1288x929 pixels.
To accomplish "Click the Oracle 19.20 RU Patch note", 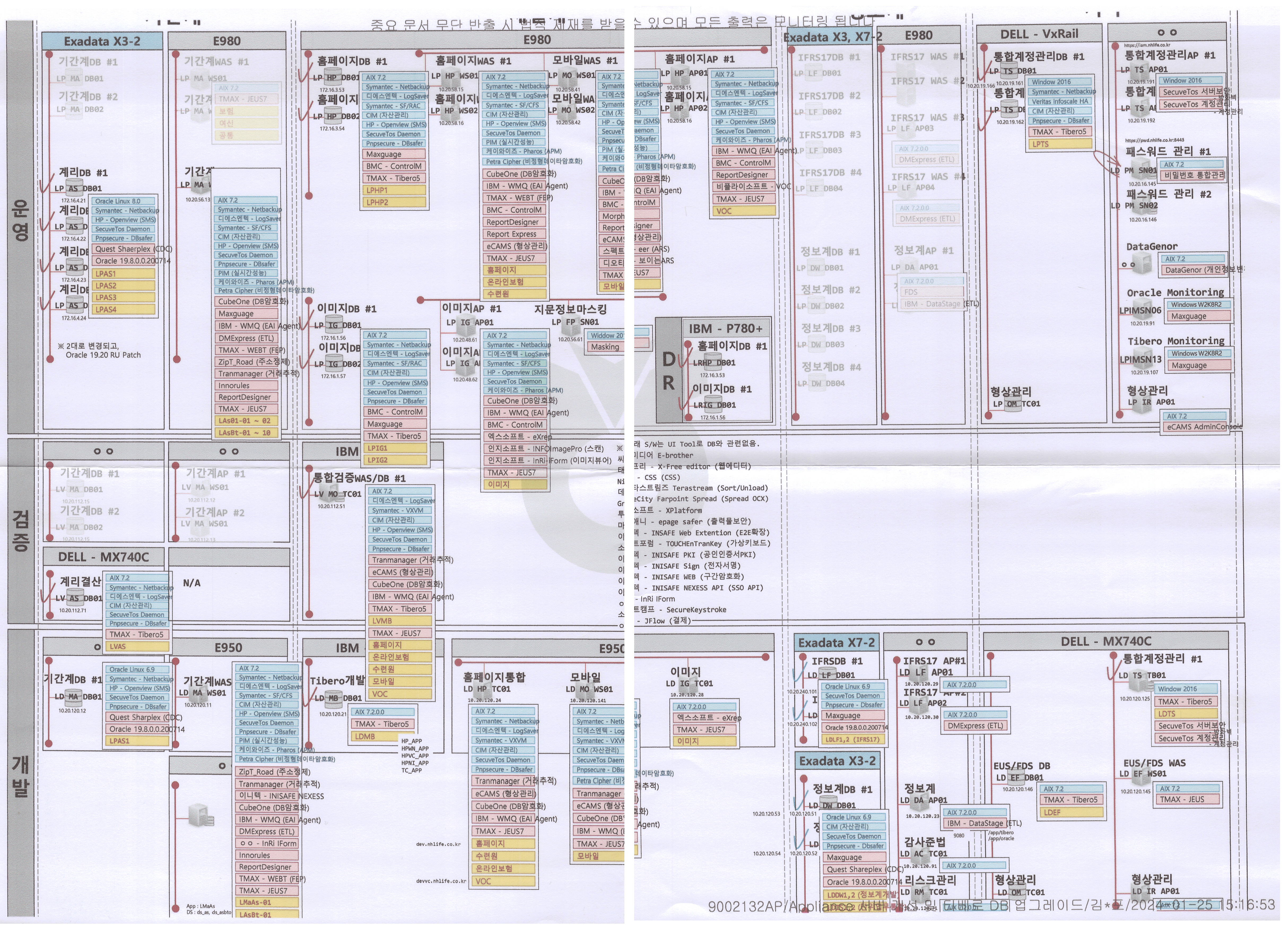I will coord(103,355).
